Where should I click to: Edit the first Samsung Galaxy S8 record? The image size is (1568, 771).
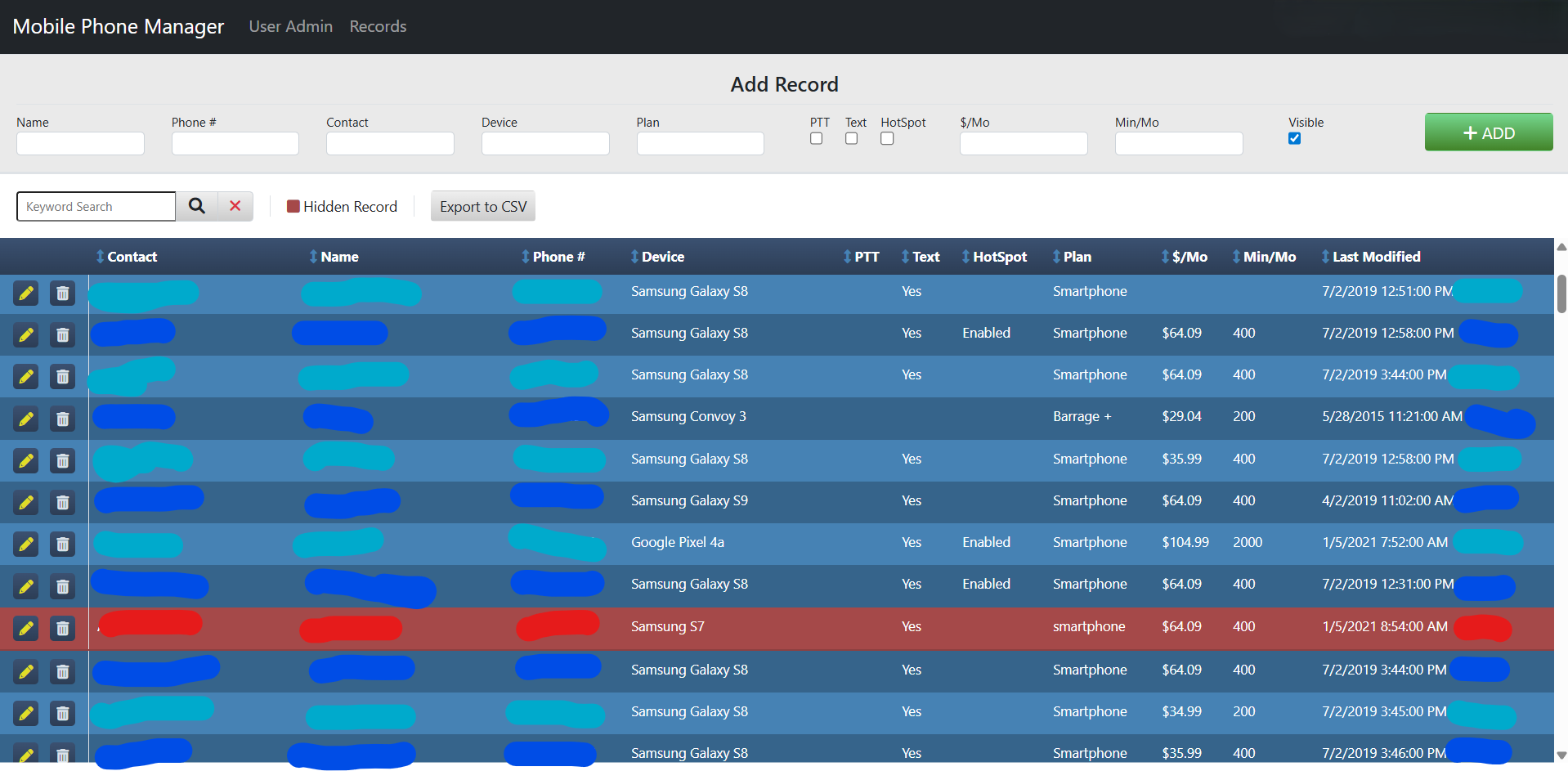25,293
